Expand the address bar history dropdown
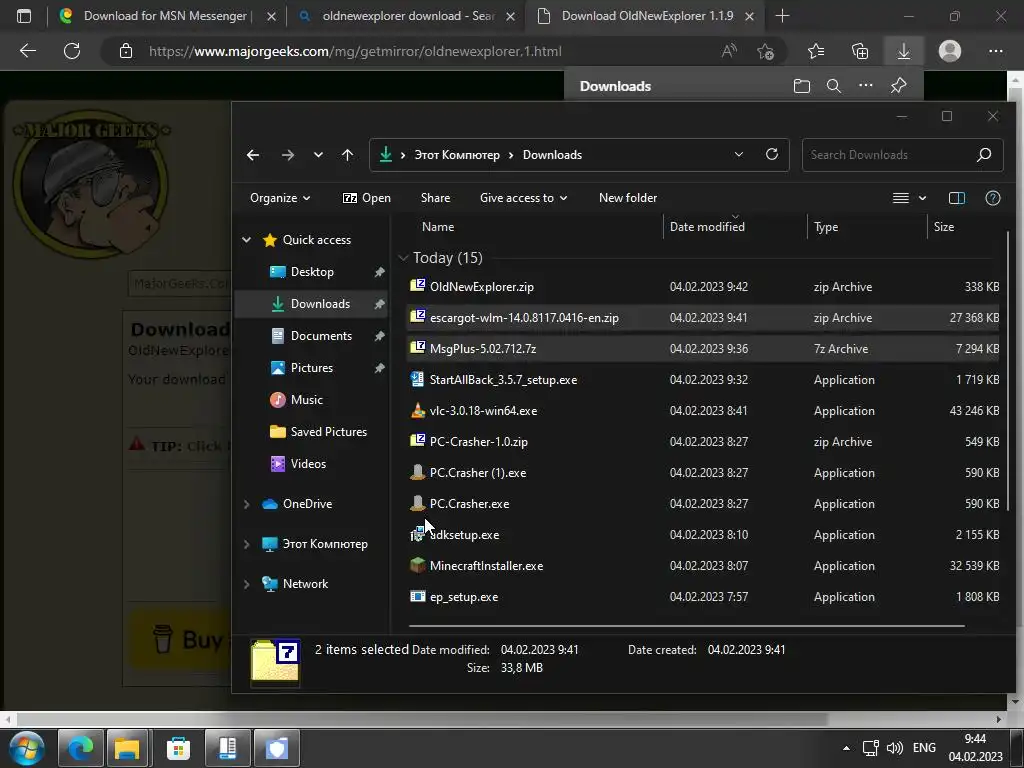 point(739,154)
